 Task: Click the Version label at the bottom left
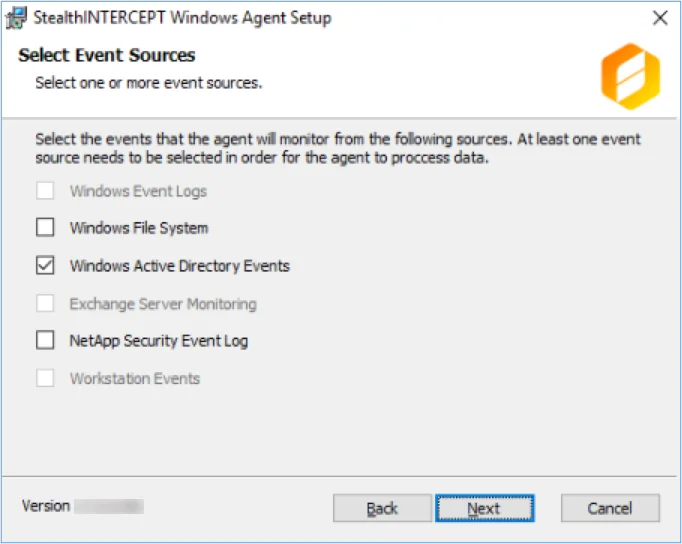coord(46,506)
